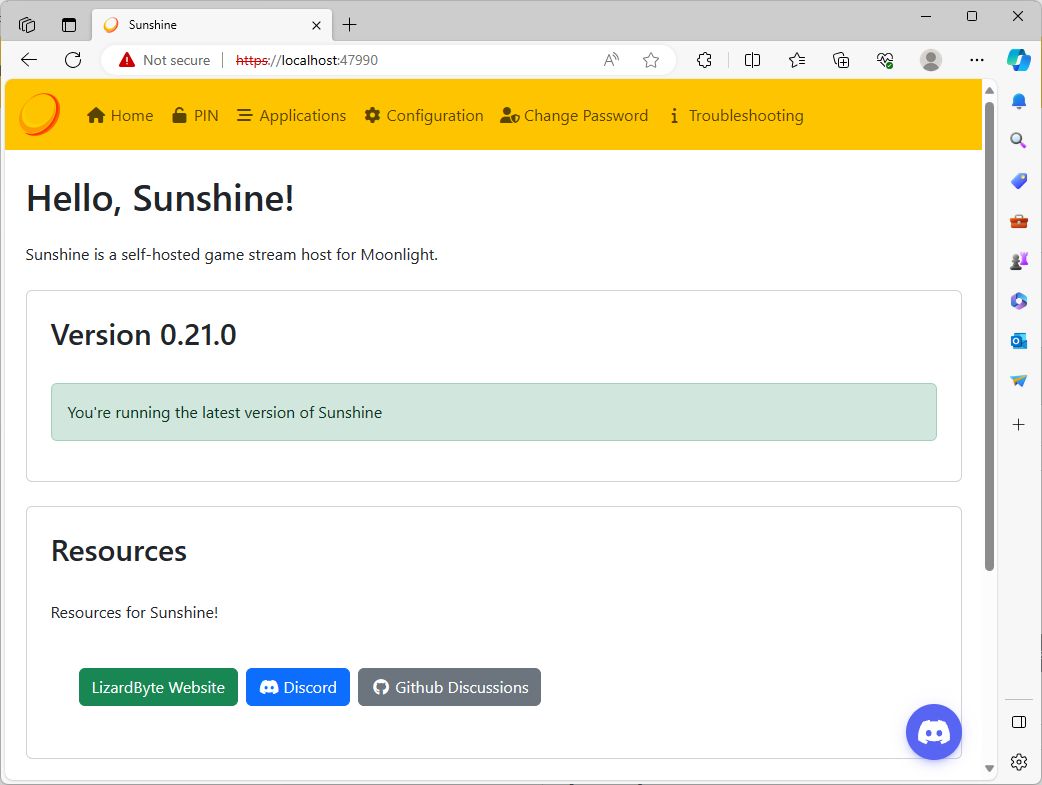Close the Sunshine tab
The width and height of the screenshot is (1042, 785).
point(316,25)
